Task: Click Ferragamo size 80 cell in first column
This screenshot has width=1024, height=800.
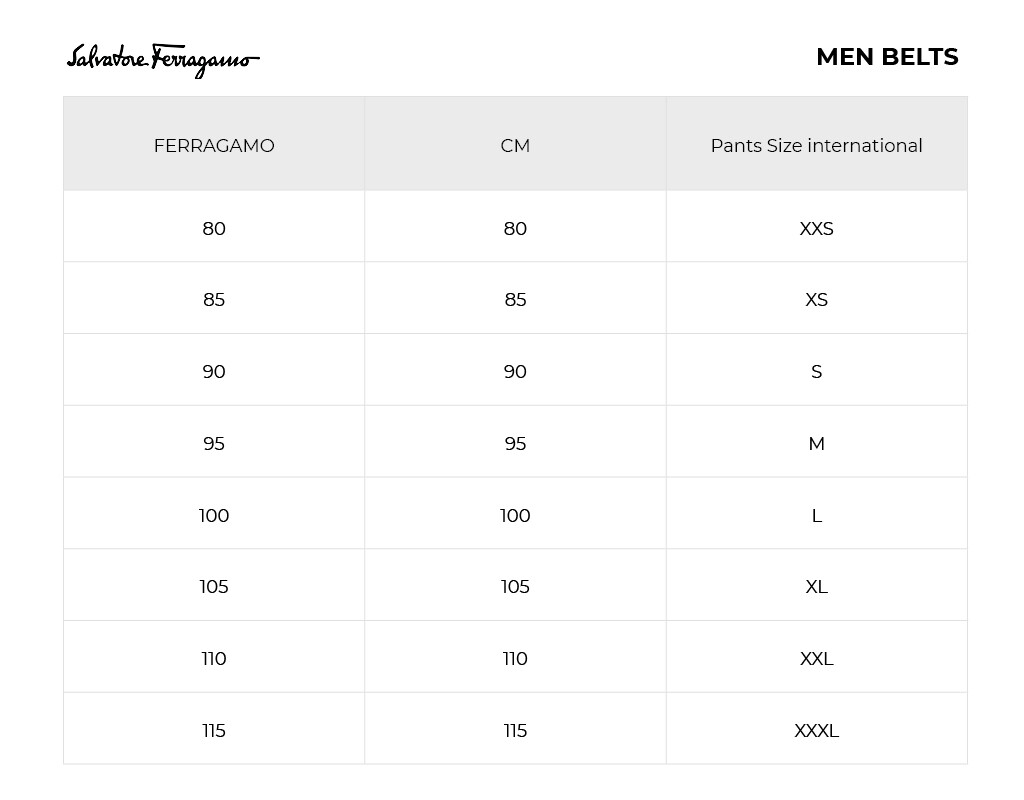Action: (214, 229)
